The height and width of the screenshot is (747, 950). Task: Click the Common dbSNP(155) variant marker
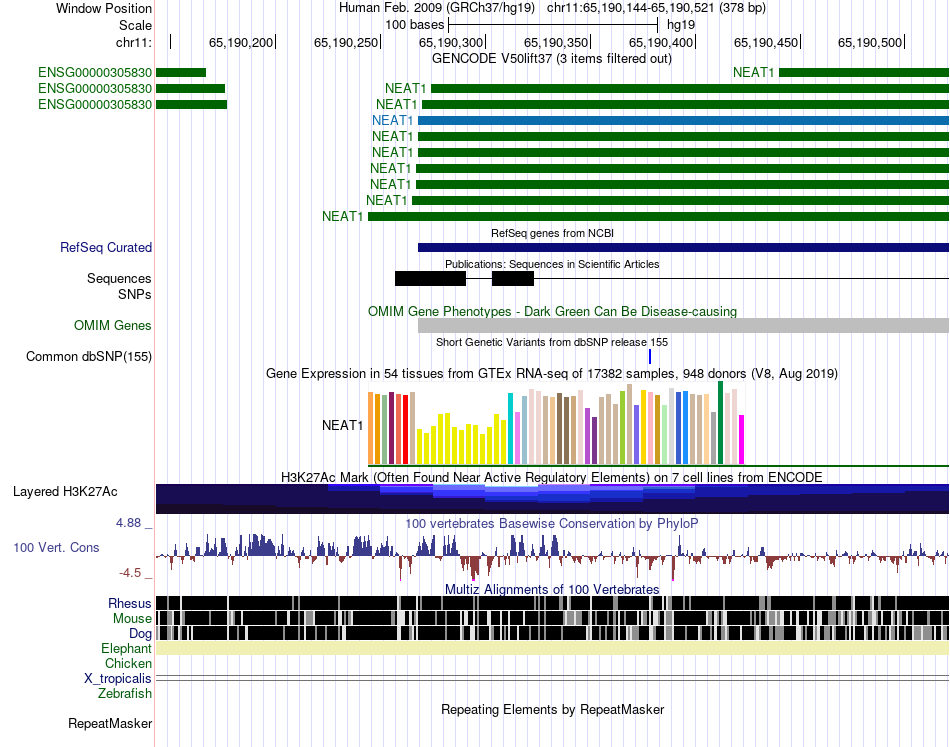[x=649, y=356]
